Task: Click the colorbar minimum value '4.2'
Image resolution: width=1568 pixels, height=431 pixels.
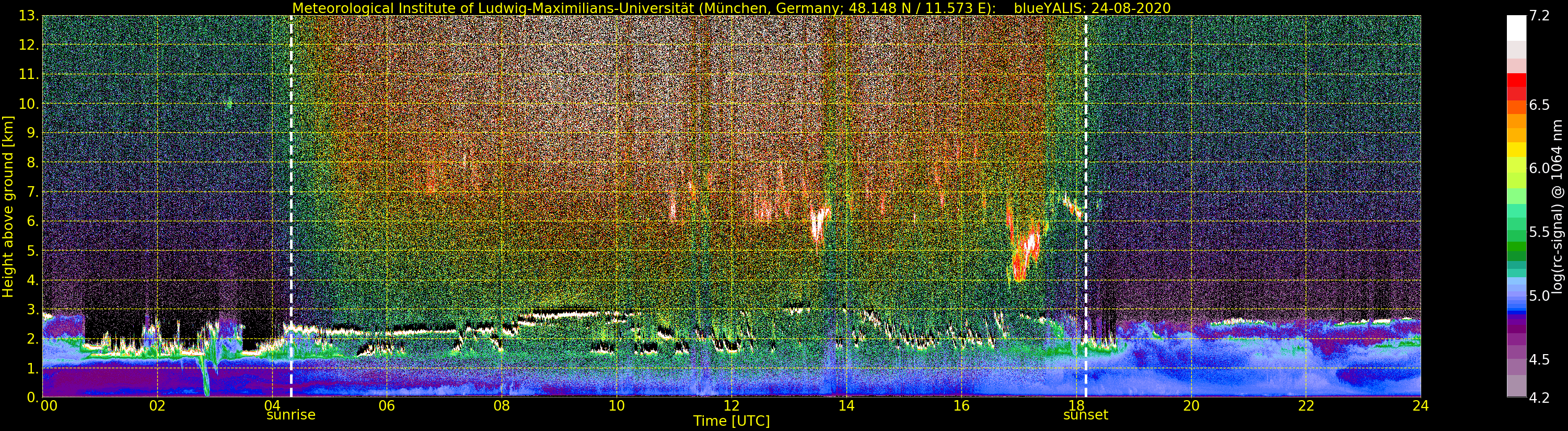Action: click(x=1539, y=398)
